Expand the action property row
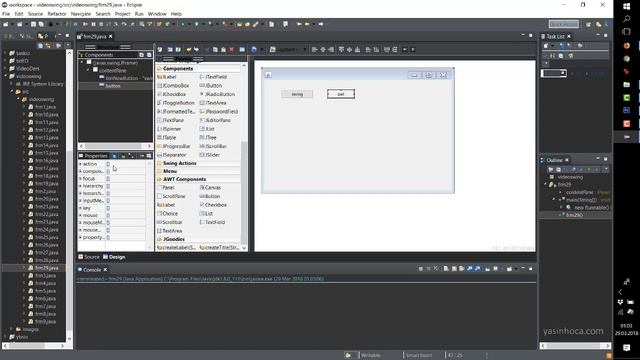The image size is (640, 360). (80, 164)
